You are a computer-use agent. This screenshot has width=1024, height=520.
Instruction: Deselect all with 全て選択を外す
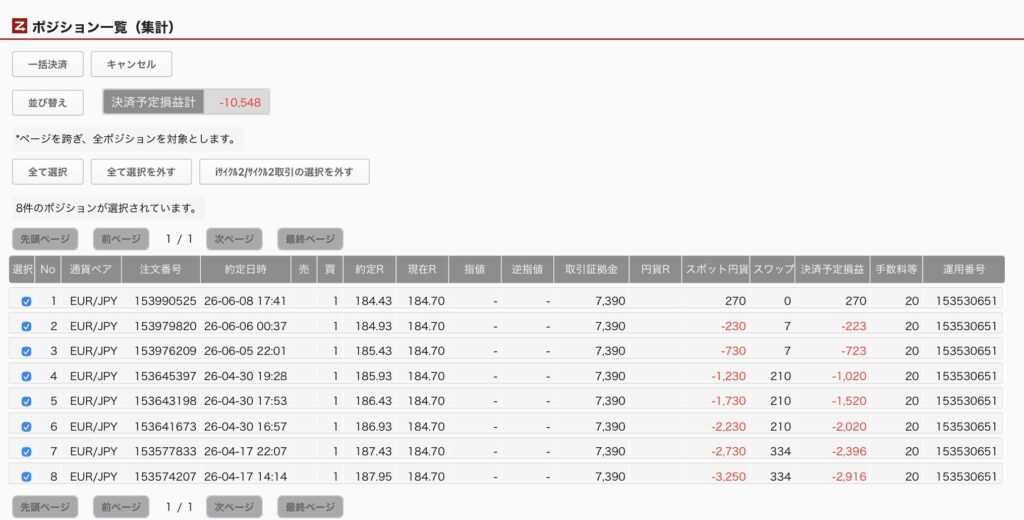click(141, 172)
